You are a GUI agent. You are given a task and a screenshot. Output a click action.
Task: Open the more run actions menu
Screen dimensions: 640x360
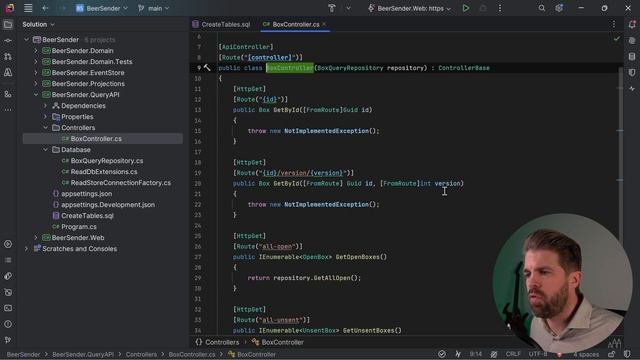coord(500,8)
